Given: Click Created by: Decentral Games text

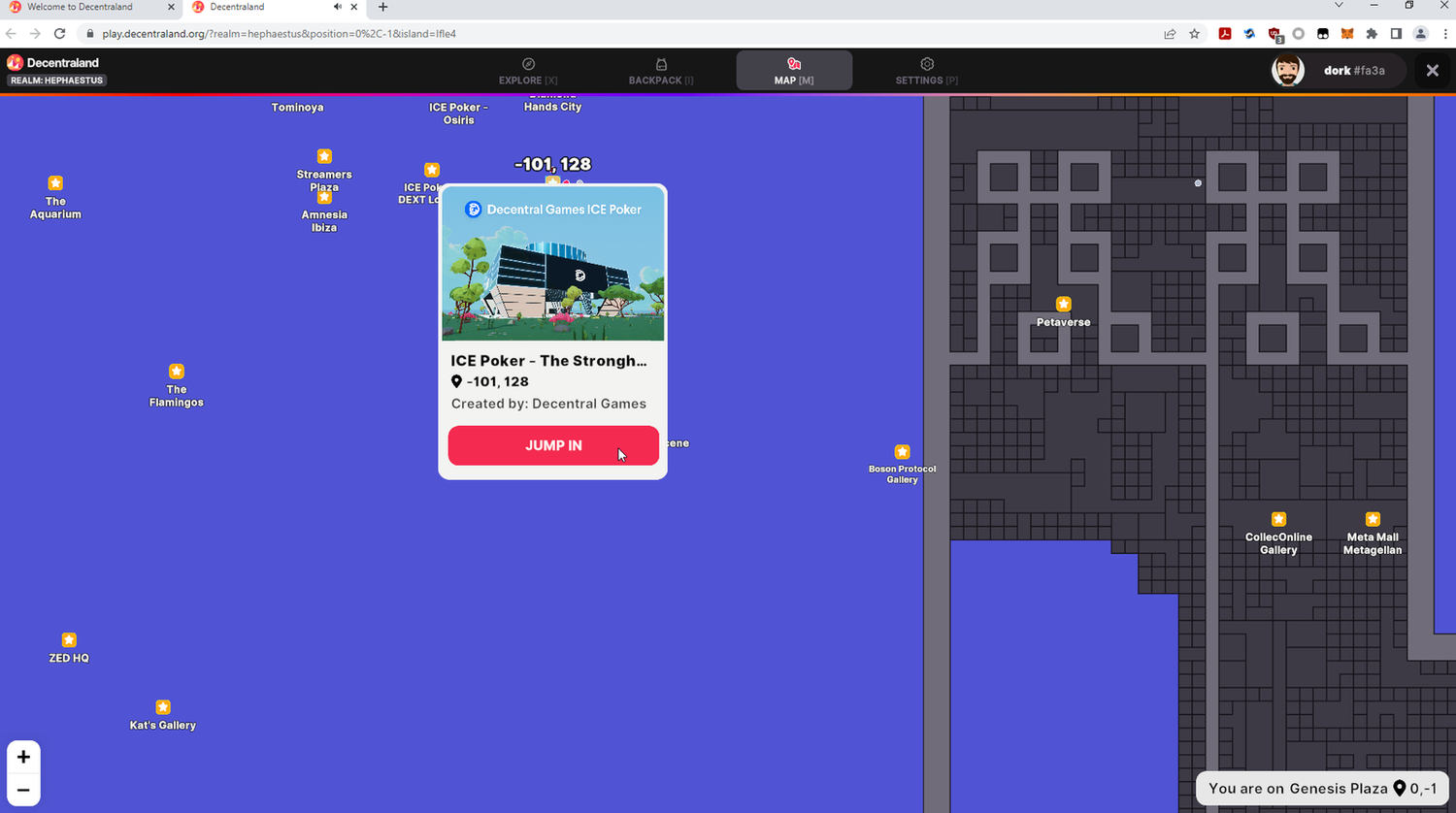Looking at the screenshot, I should 548,404.
